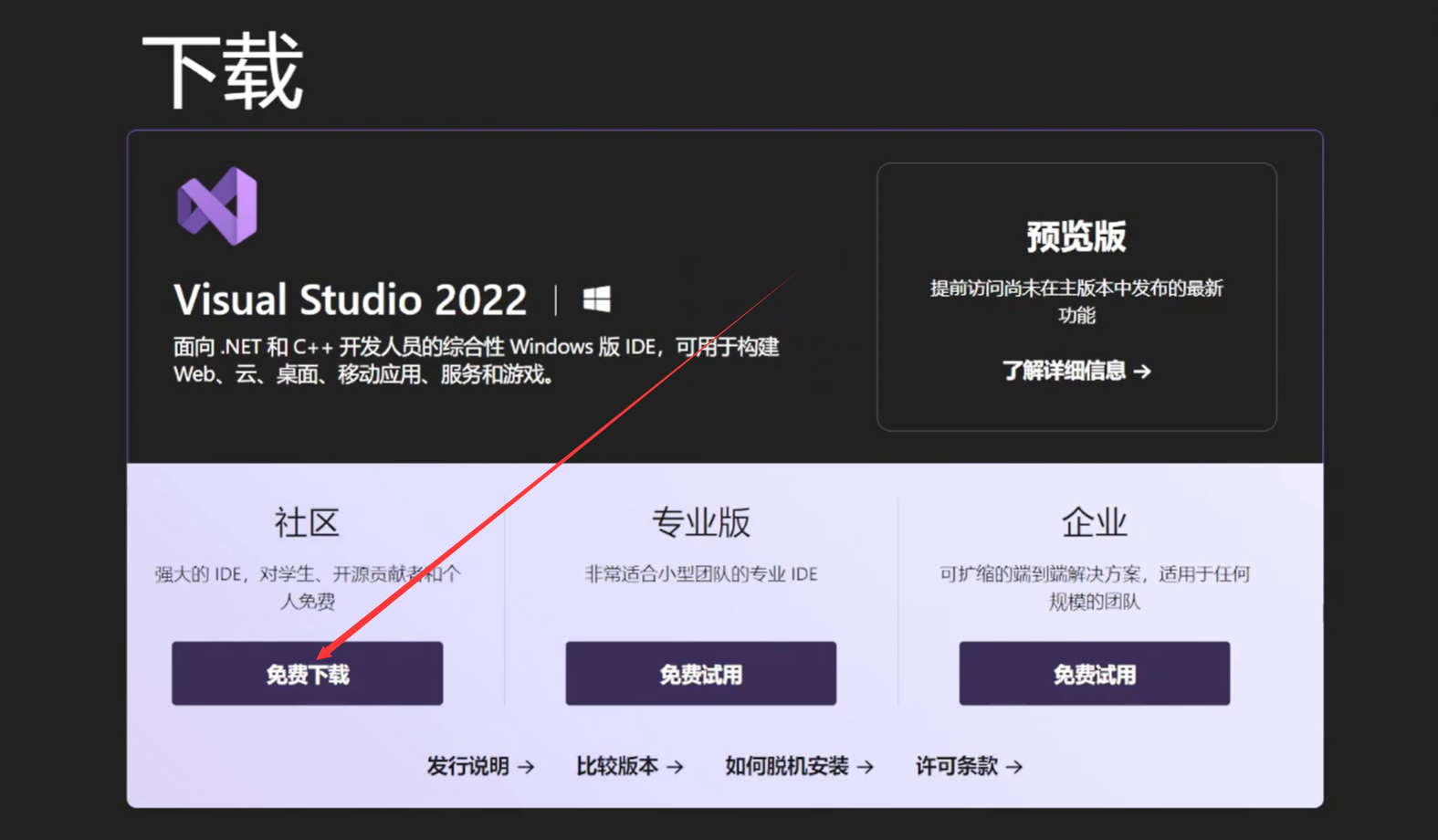The image size is (1438, 840).
Task: Click the 社区 edition heading
Action: click(x=307, y=523)
